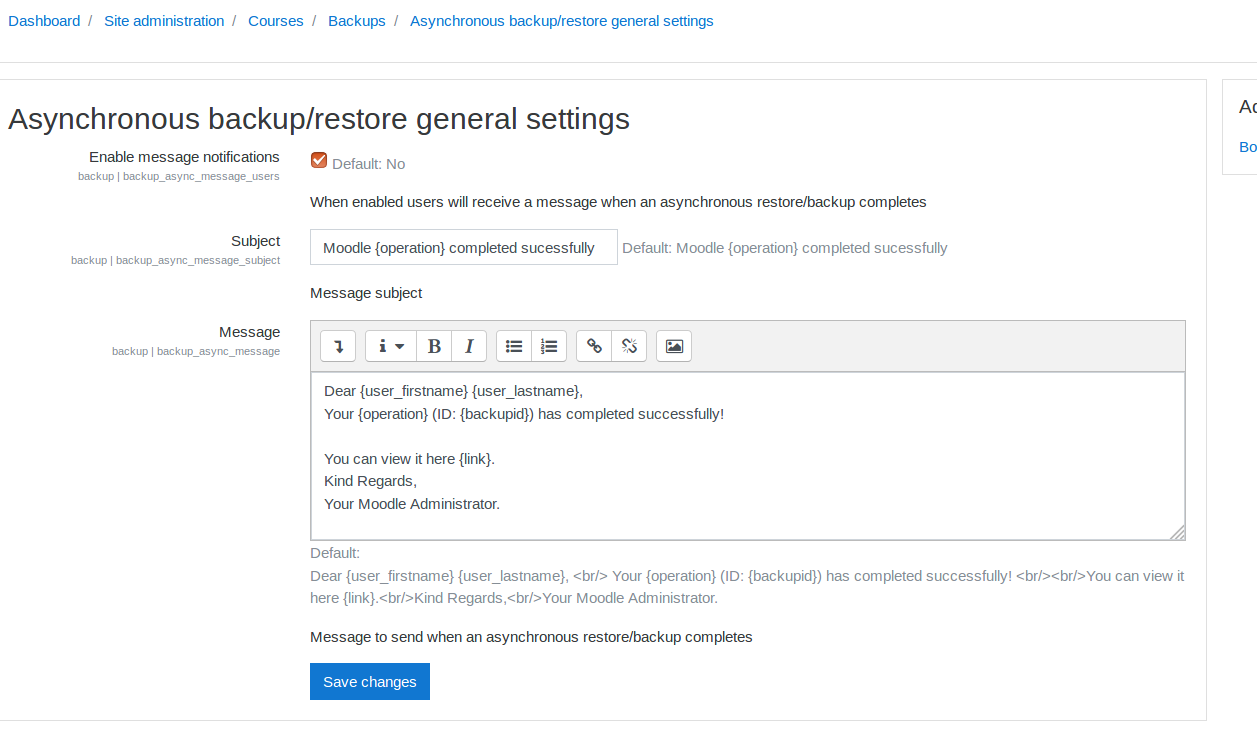1257x730 pixels.
Task: Click 'You can view it here {link}.' line
Action: (x=409, y=459)
